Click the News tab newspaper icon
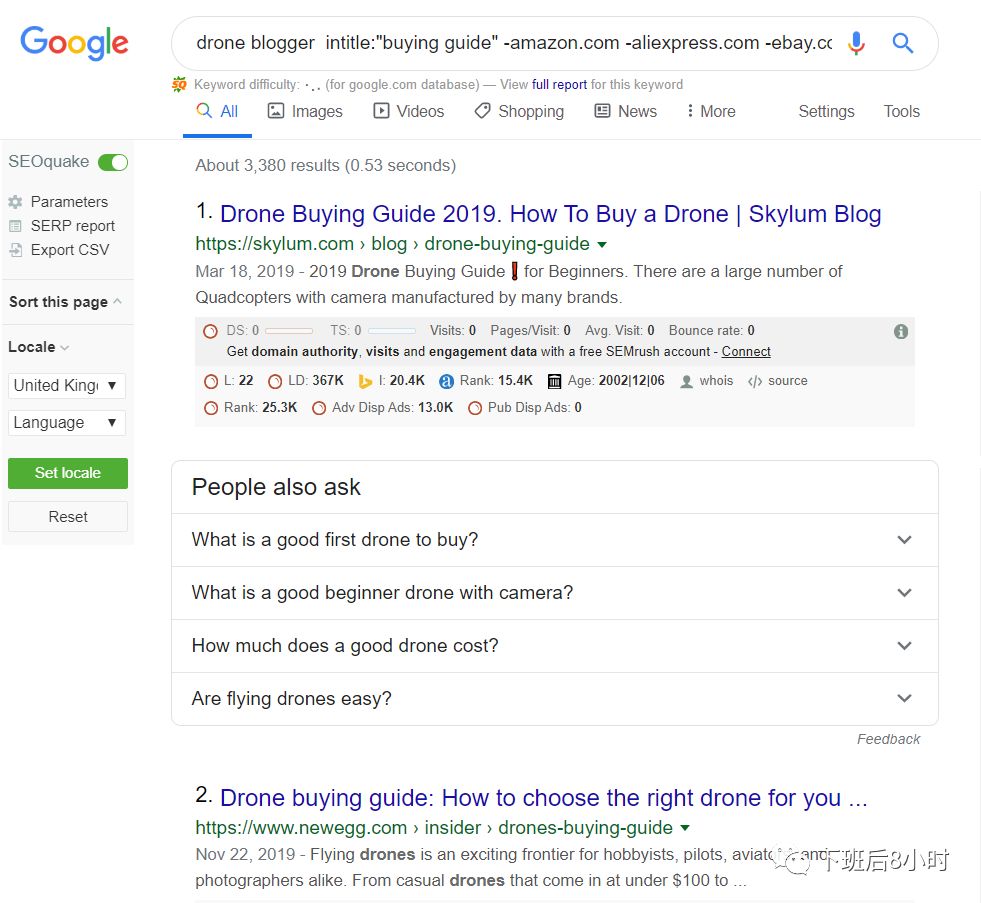Screen dimensions: 981x903 602,111
